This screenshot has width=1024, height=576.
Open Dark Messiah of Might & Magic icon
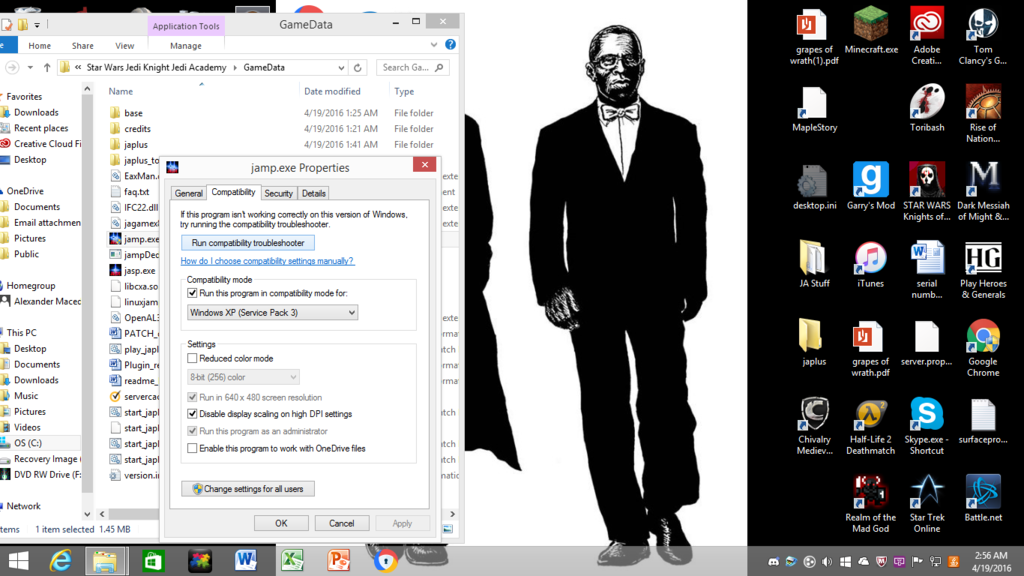982,191
